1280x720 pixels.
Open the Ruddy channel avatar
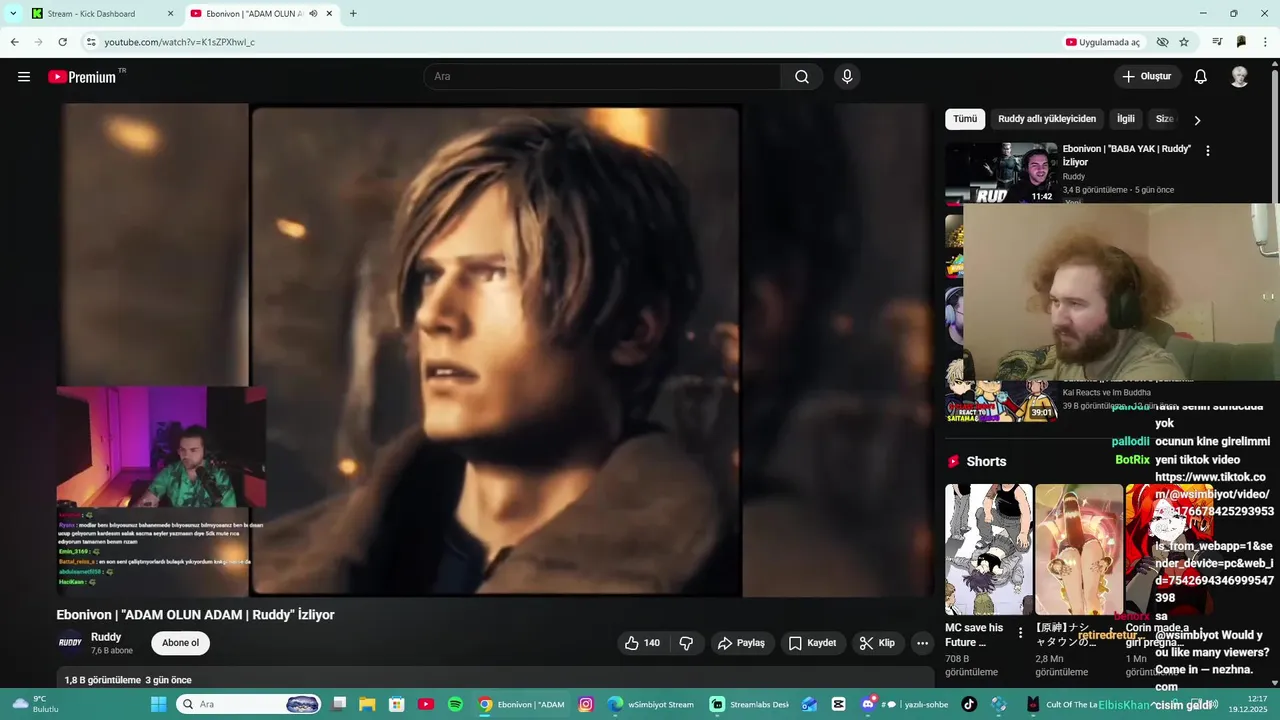tap(70, 643)
